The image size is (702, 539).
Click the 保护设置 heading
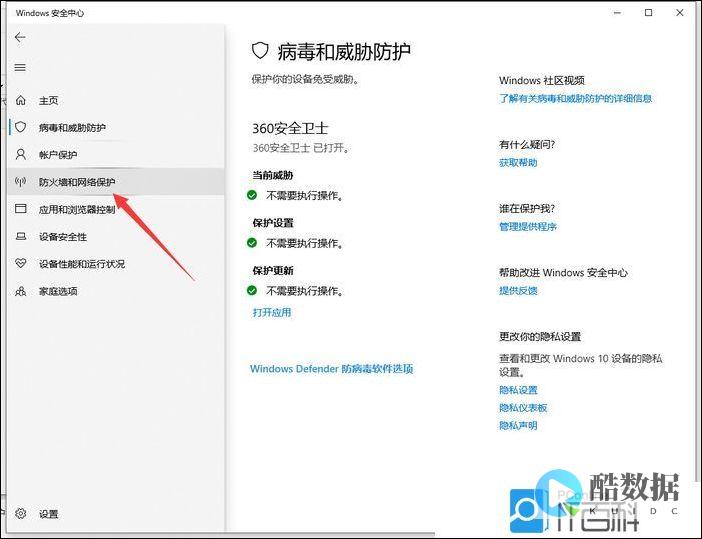(273, 222)
